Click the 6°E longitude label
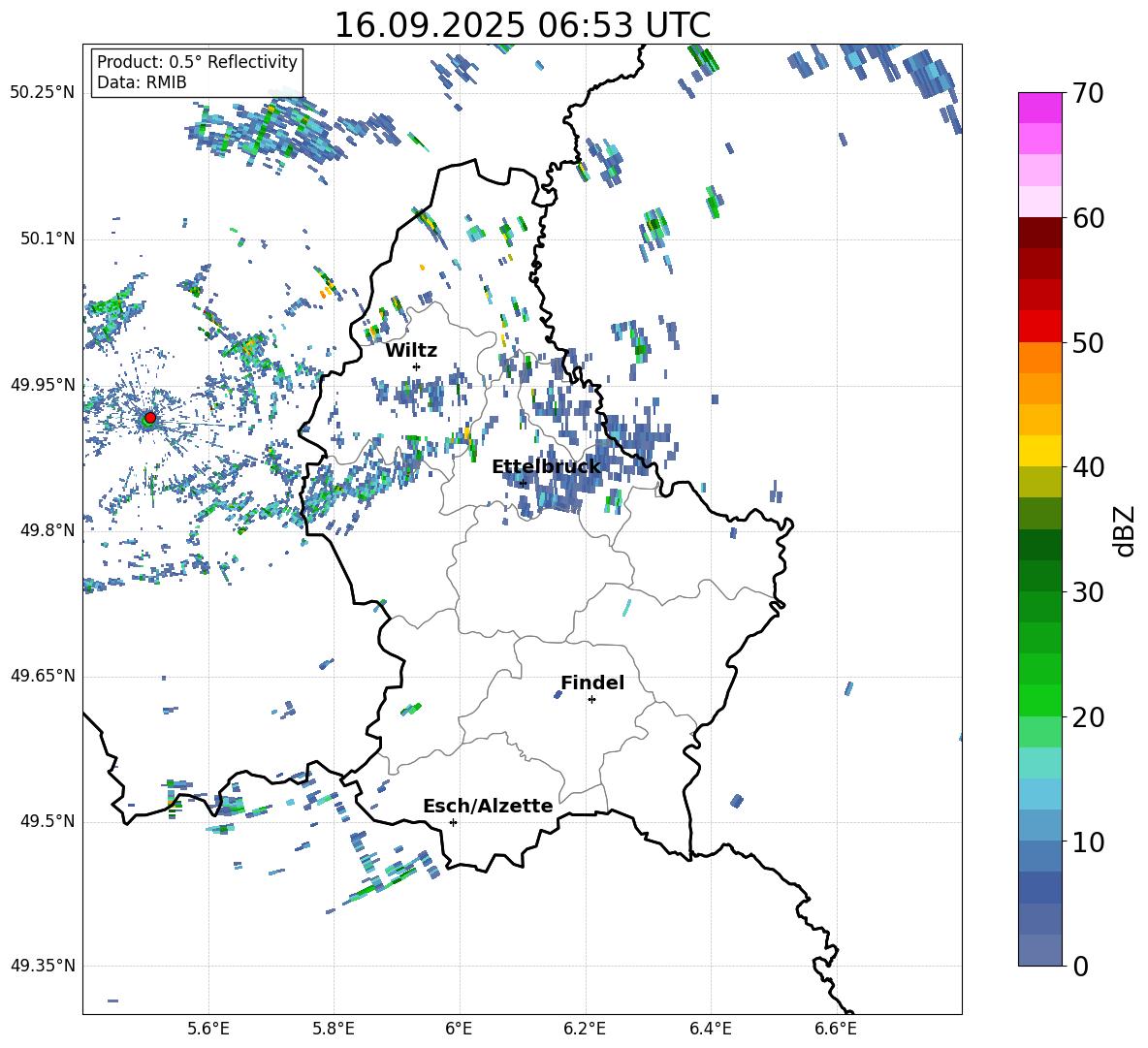Image resolution: width=1148 pixels, height=1048 pixels. (459, 1030)
